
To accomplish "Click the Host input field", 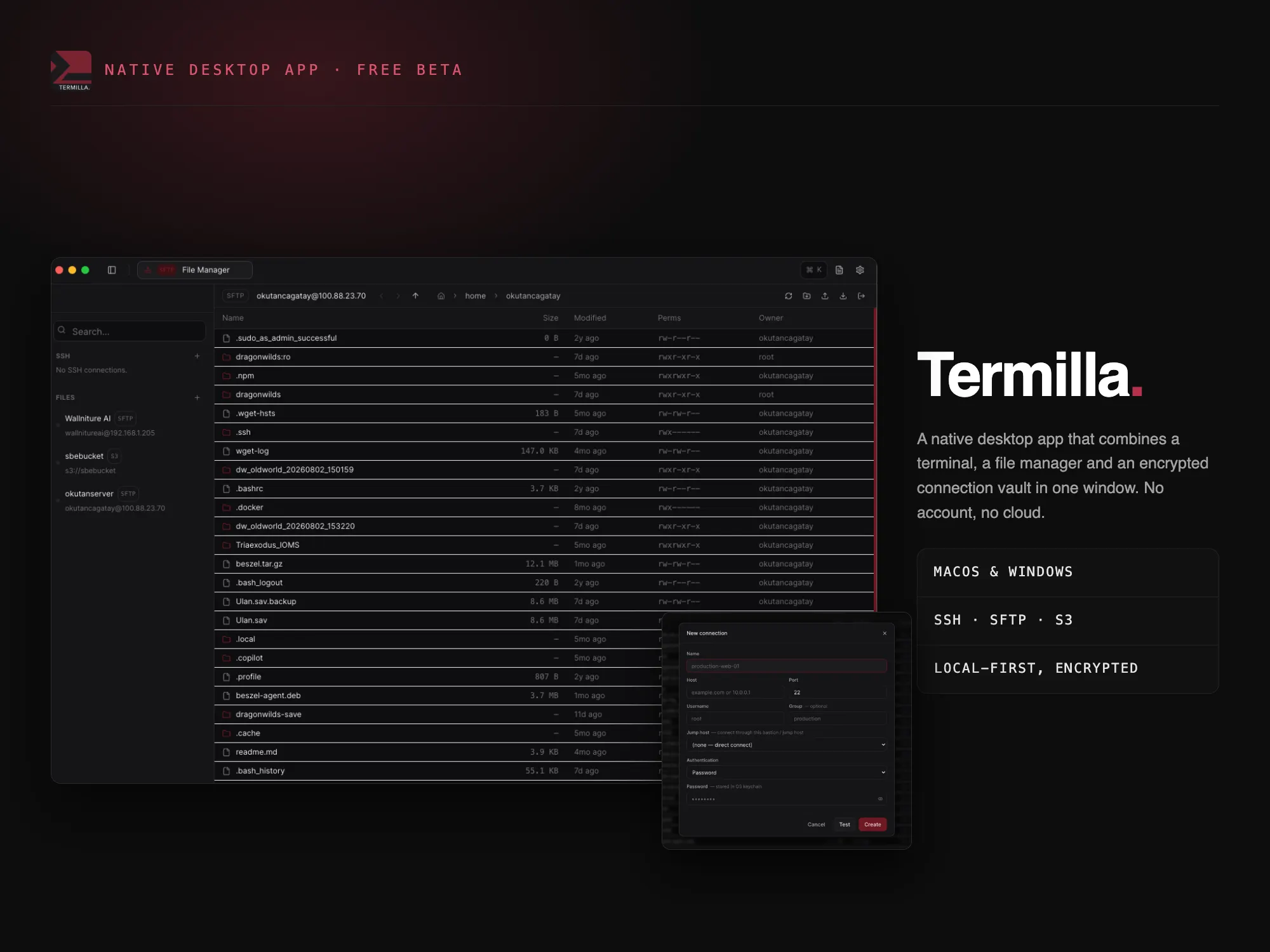I will tap(735, 692).
